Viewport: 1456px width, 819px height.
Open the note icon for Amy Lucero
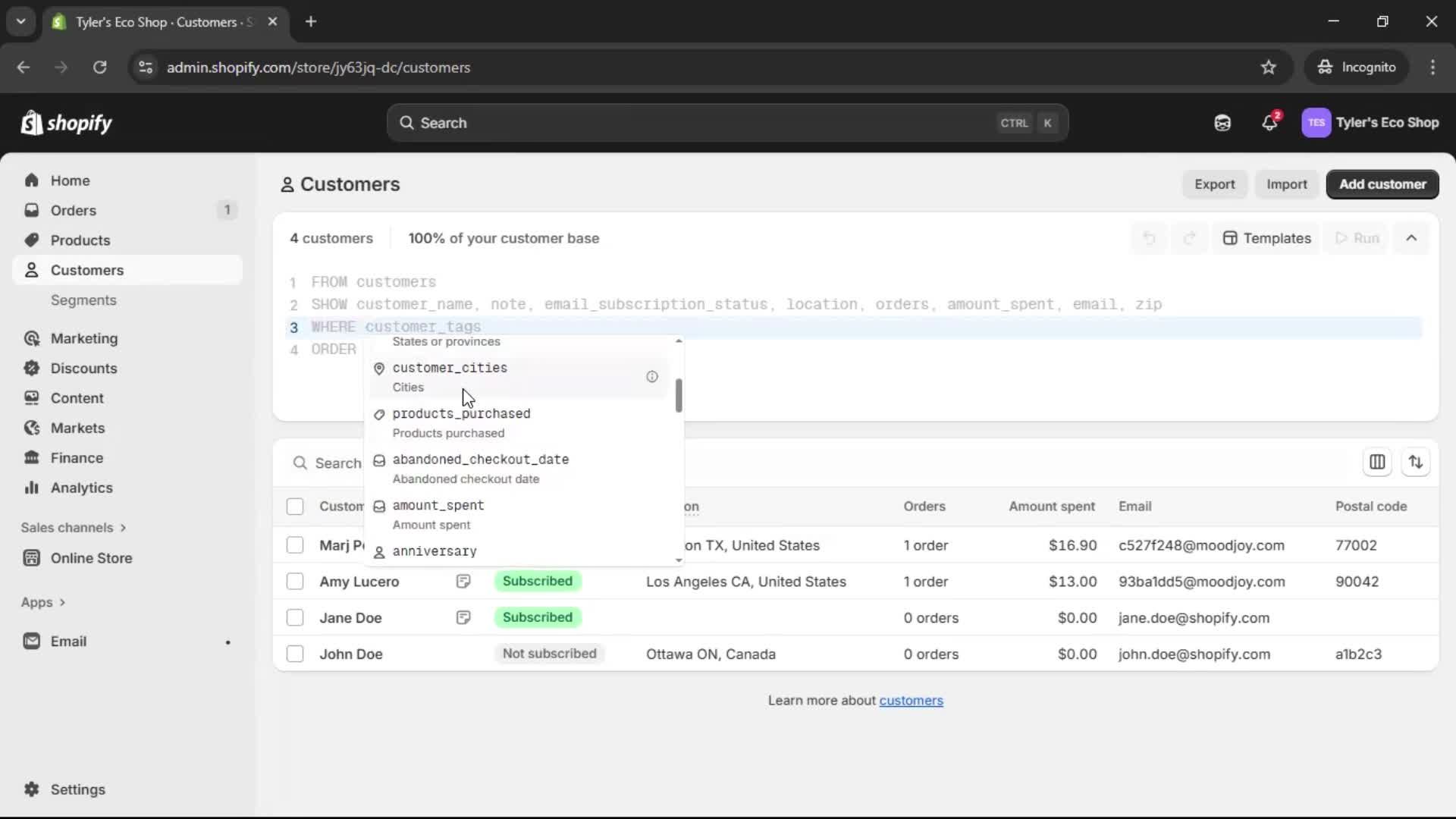tap(463, 582)
